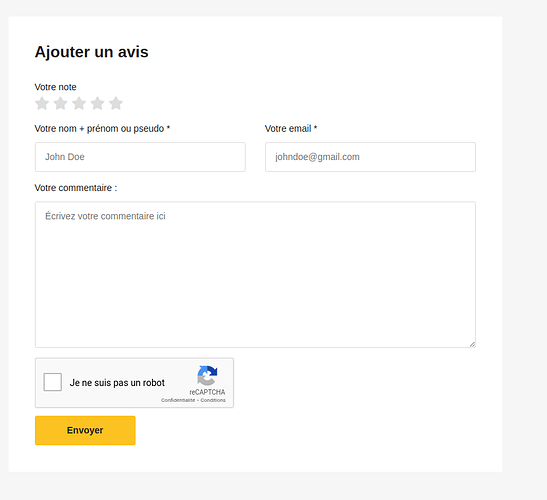Click the 'Votre note' label

tap(55, 87)
